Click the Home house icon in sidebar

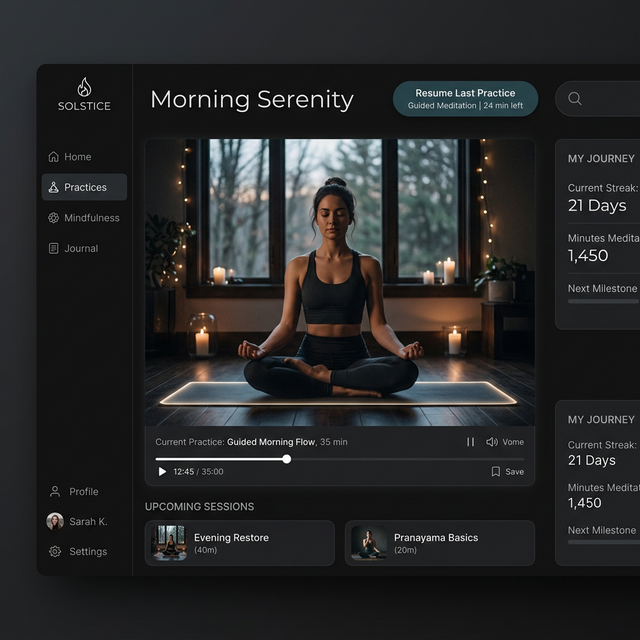54,157
